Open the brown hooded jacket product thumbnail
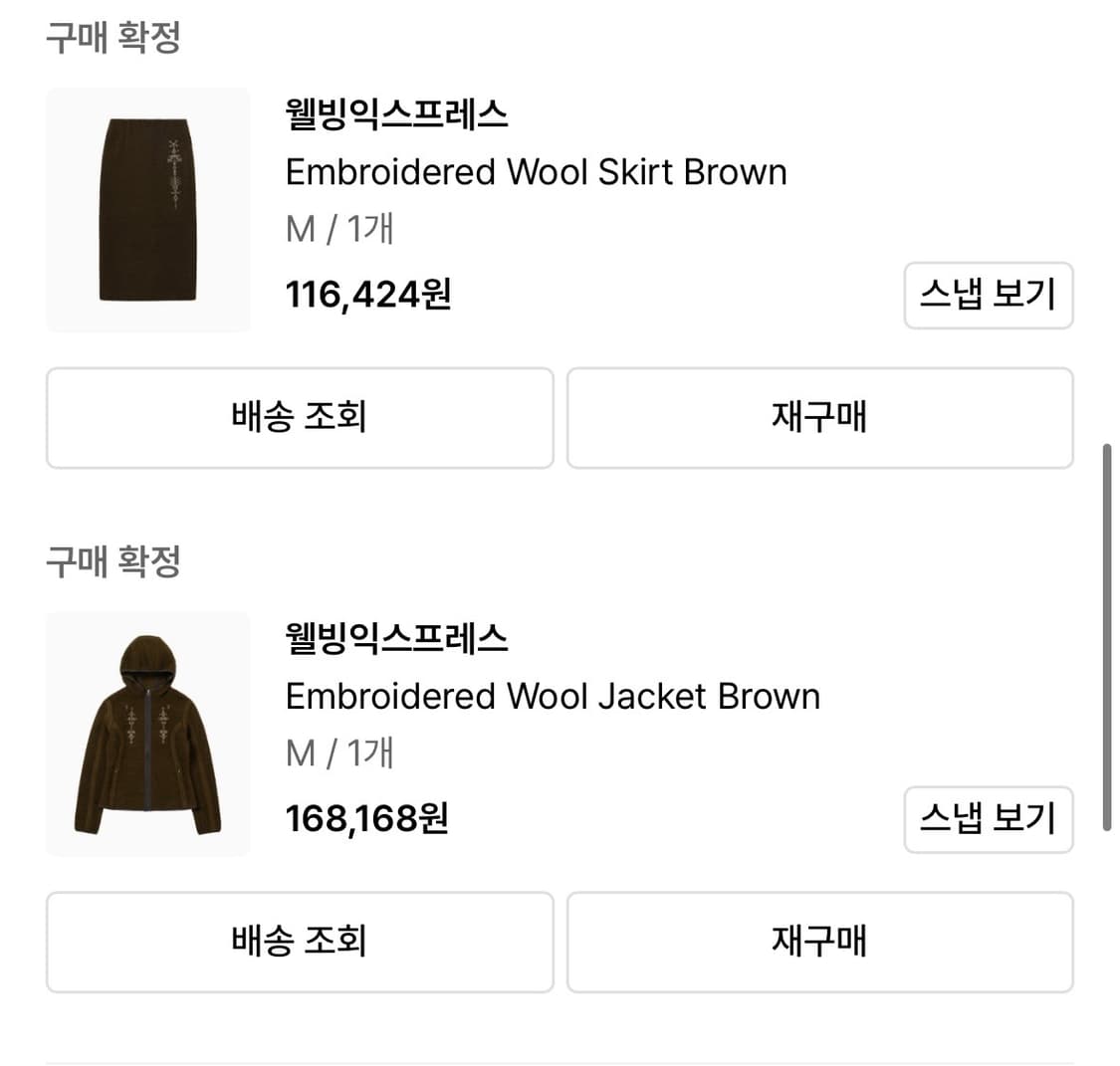Screen dimensions: 1120x1066 pos(148,734)
